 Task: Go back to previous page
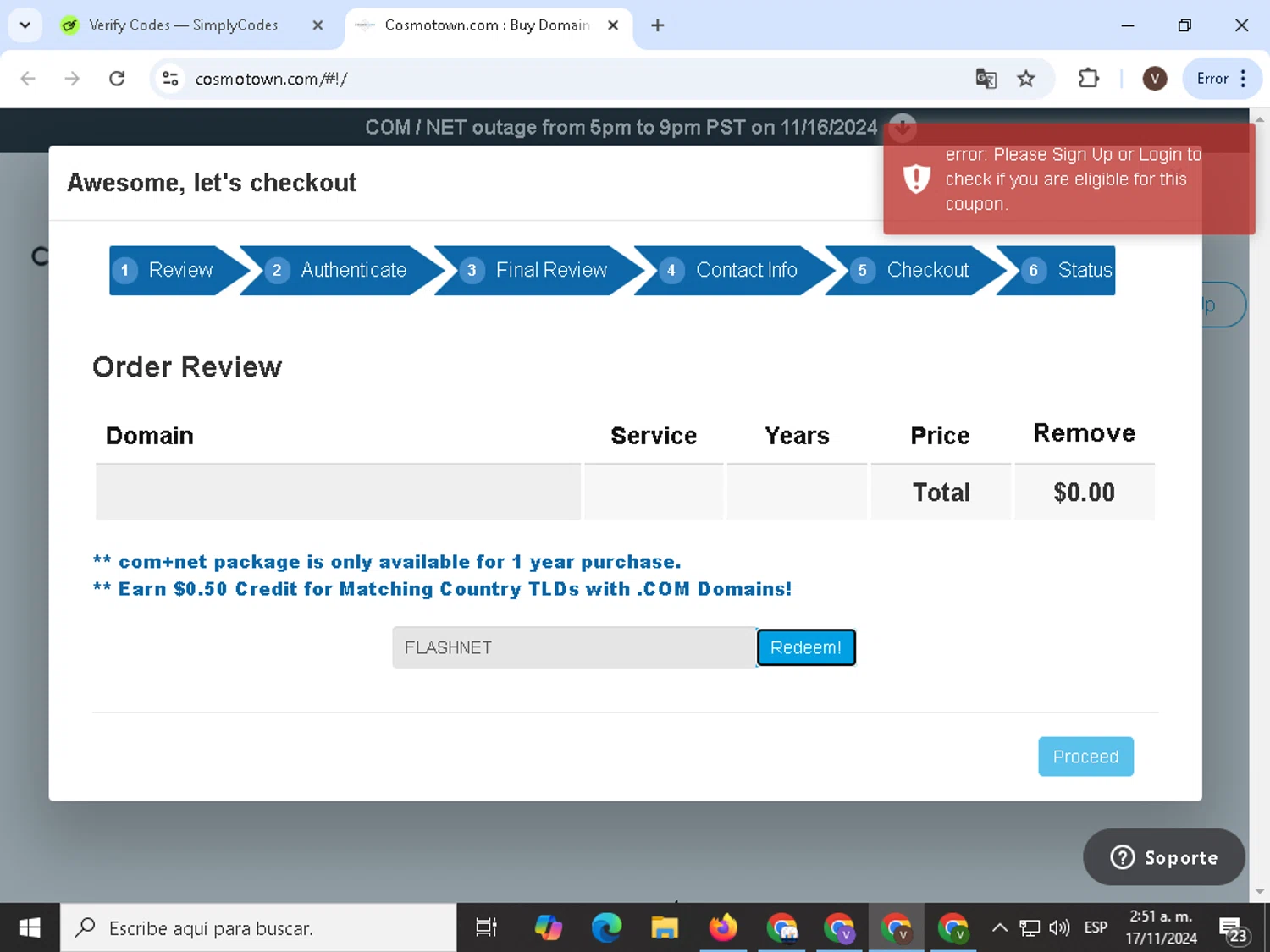[28, 79]
